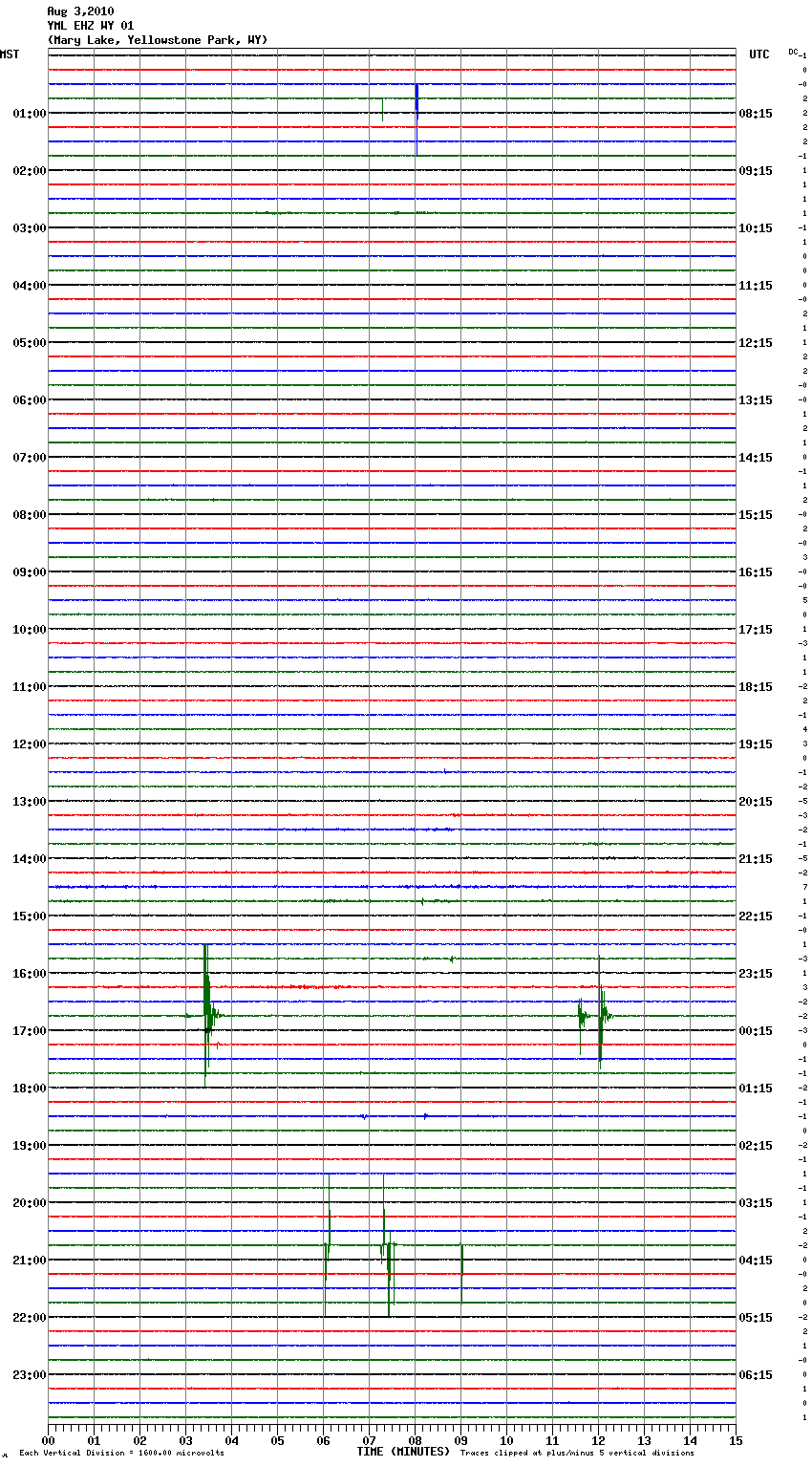Click the 'UTC' column header
Viewport: 812px width, 1466px height.
[x=759, y=54]
